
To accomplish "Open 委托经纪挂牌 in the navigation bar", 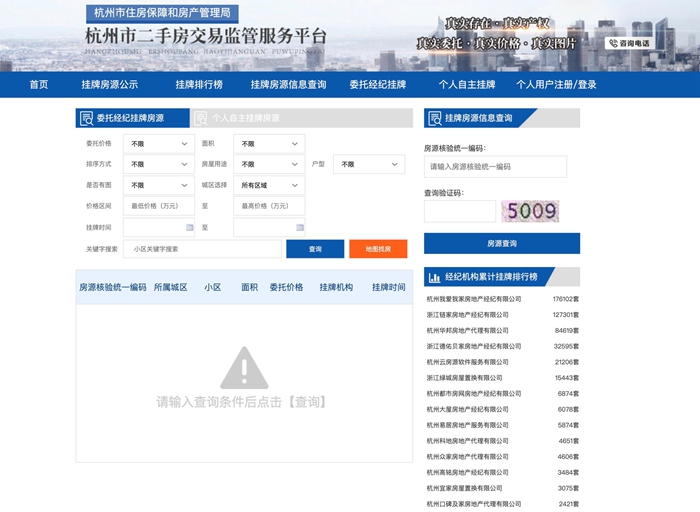I will (x=378, y=84).
